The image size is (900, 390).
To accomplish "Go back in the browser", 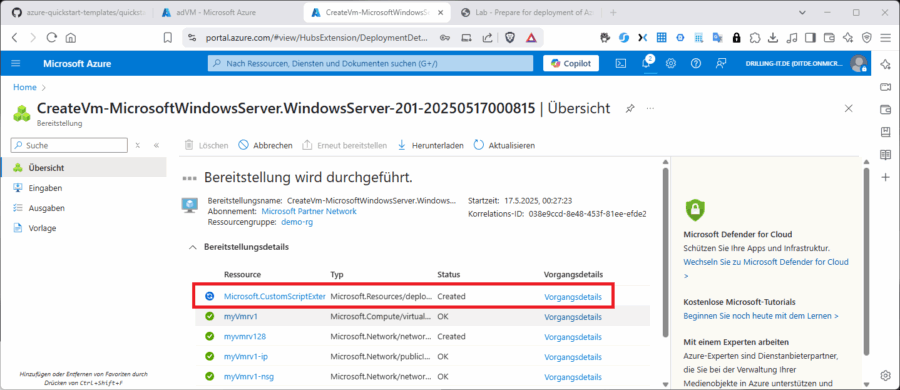I will tap(15, 38).
